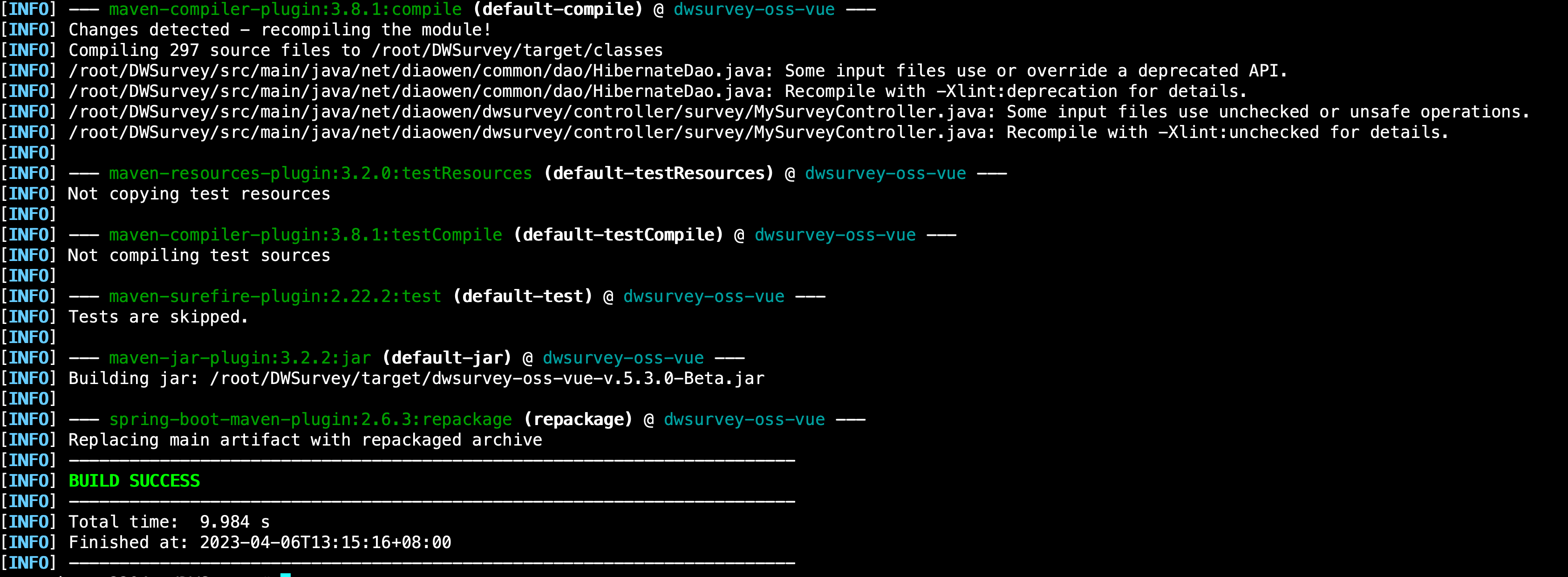
Task: Click HibernateDao.java path on the deprecated API line
Action: [421, 71]
